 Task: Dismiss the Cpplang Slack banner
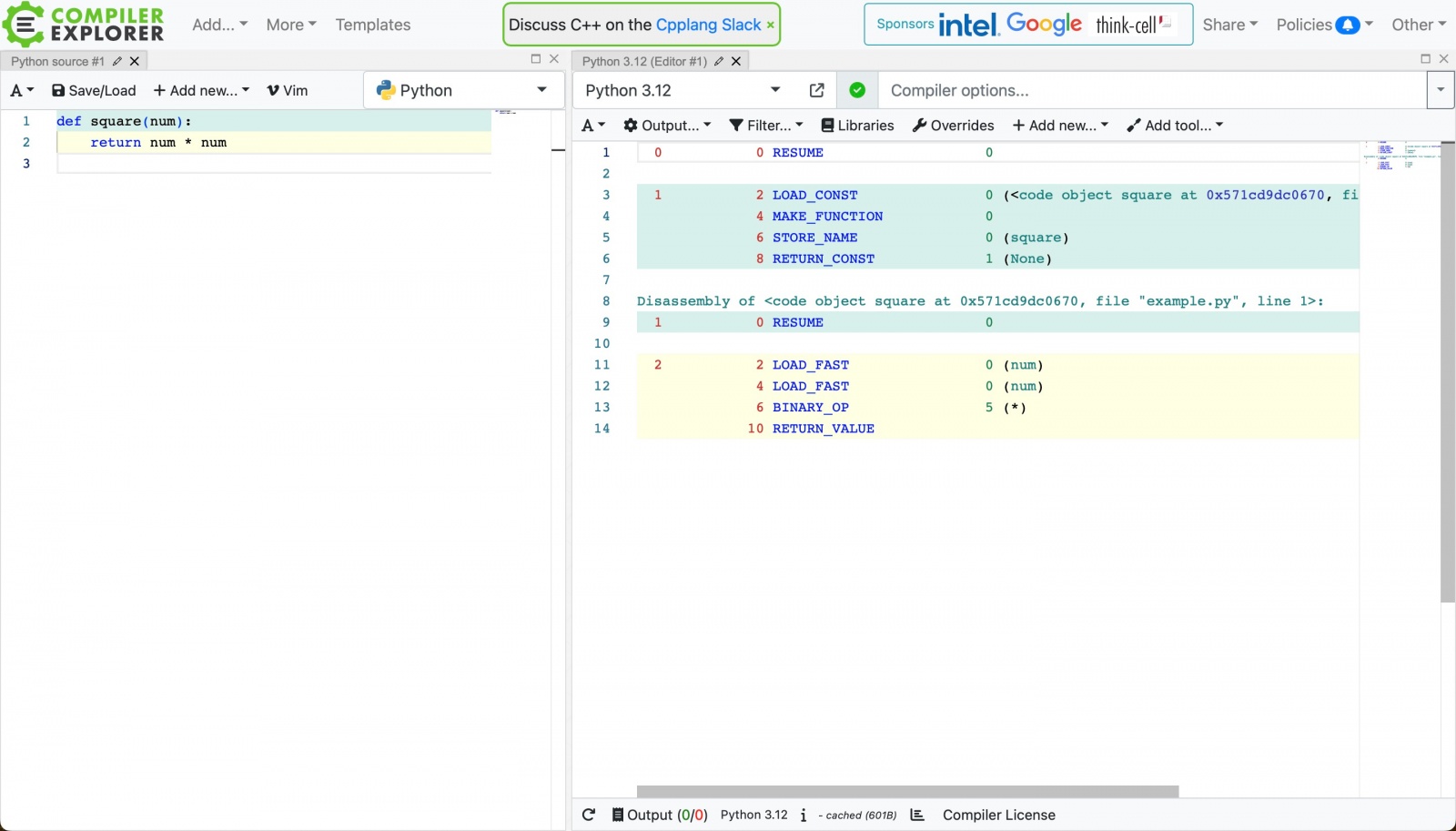(x=771, y=25)
